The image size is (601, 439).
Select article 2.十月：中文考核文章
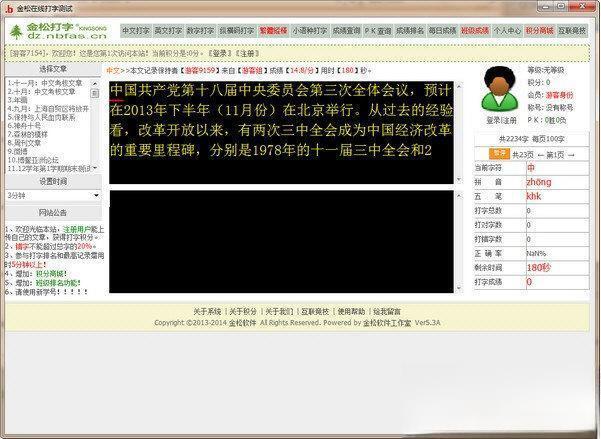point(41,92)
